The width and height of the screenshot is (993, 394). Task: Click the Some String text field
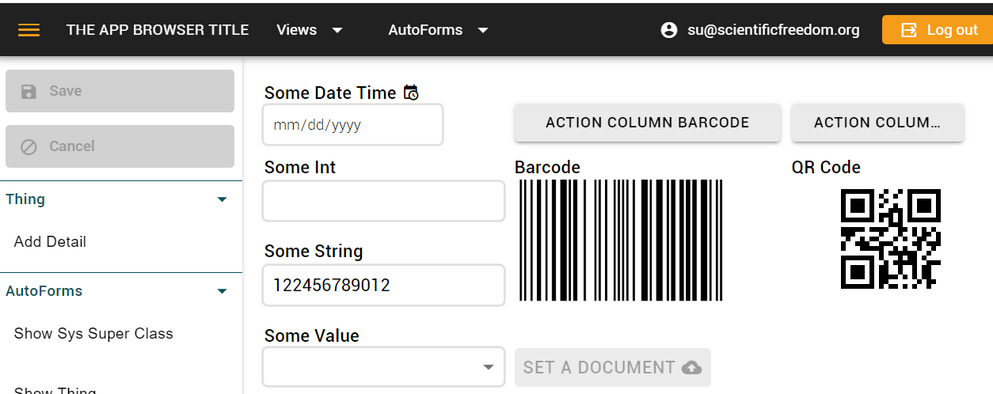tap(384, 285)
